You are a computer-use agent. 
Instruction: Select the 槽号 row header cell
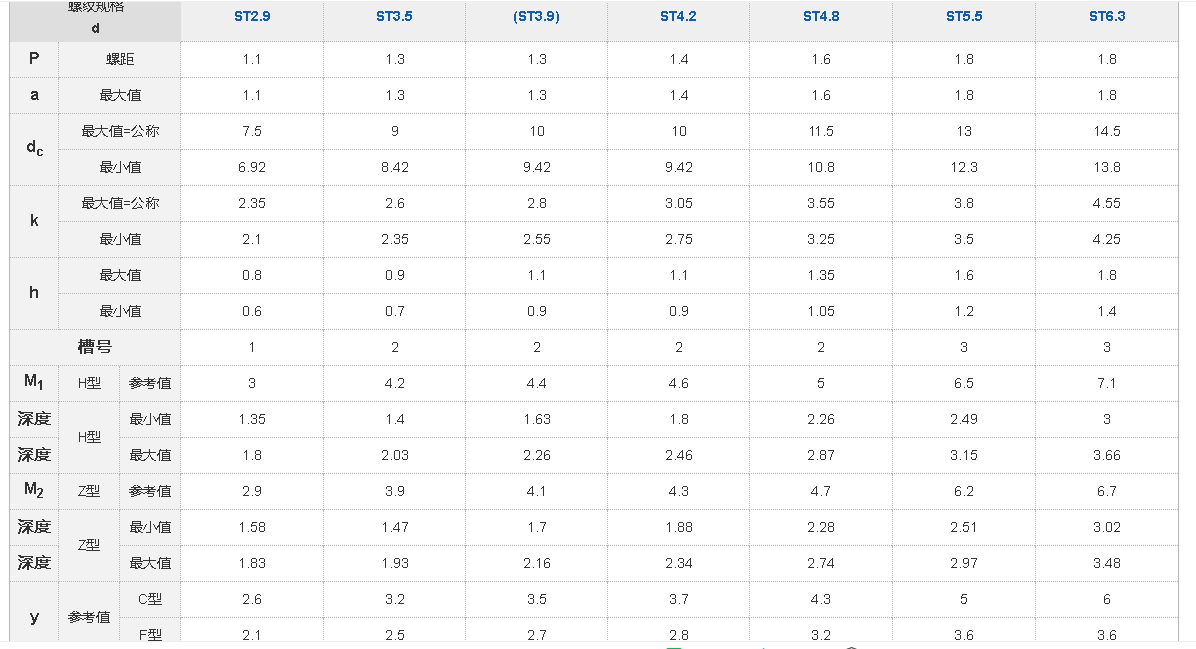(95, 347)
